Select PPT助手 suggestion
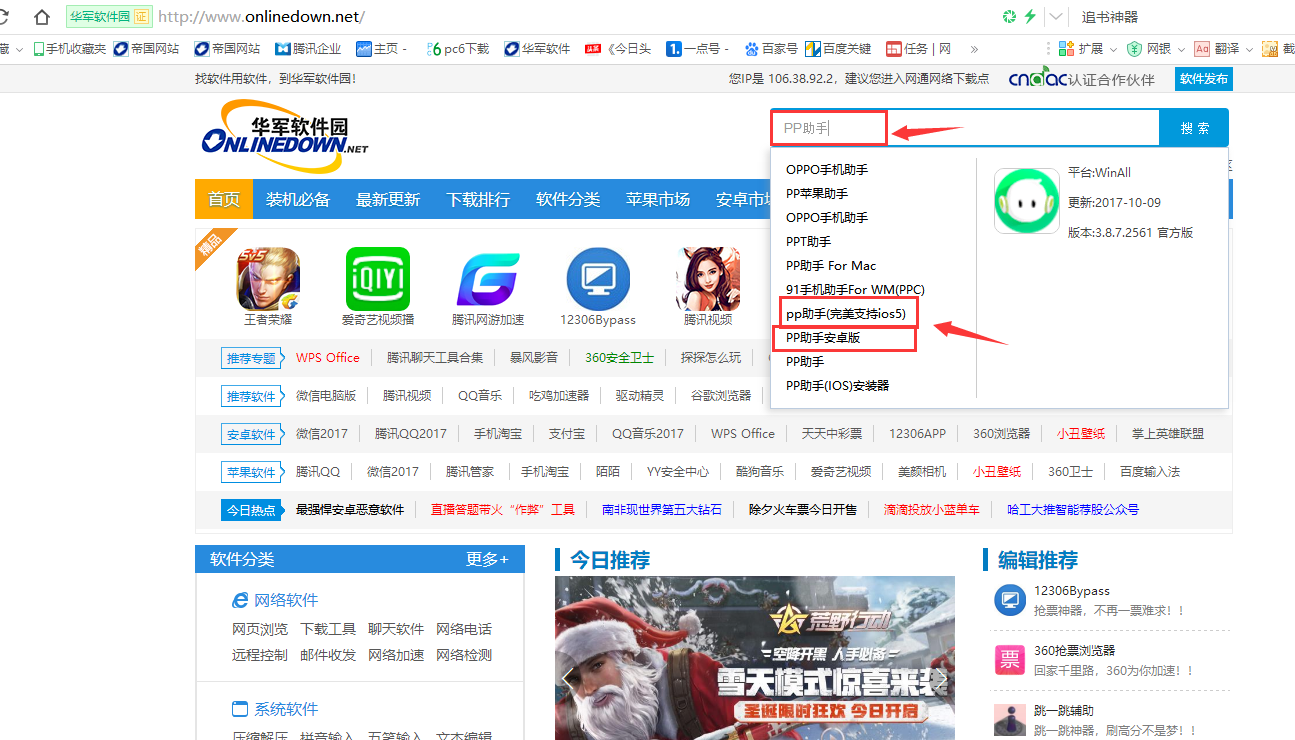The width and height of the screenshot is (1295, 740). point(808,241)
